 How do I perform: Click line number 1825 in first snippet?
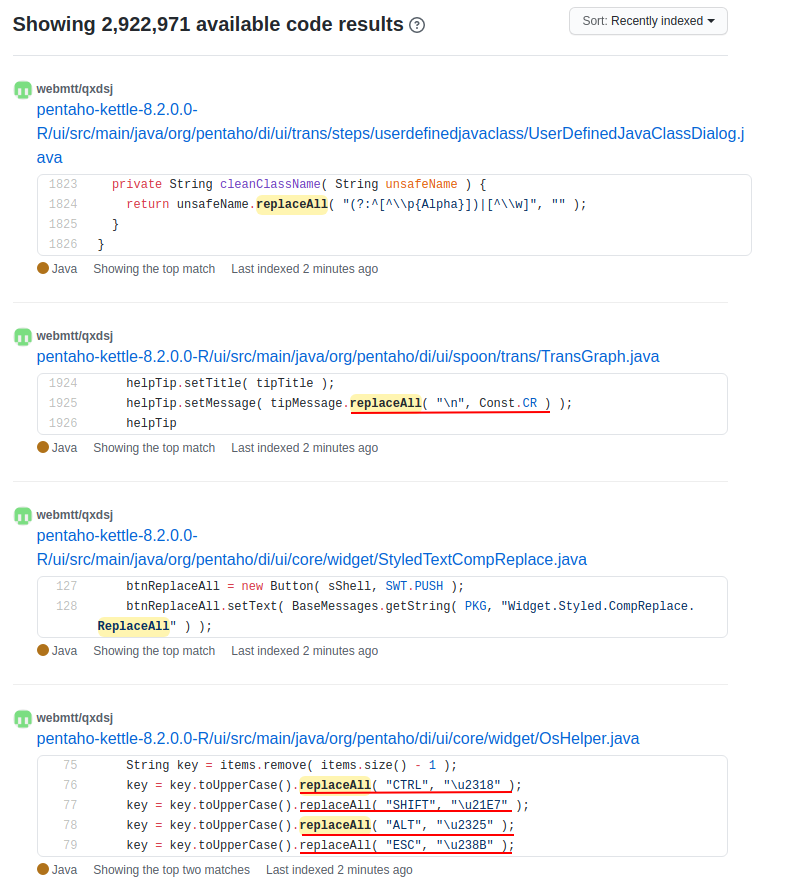63,224
